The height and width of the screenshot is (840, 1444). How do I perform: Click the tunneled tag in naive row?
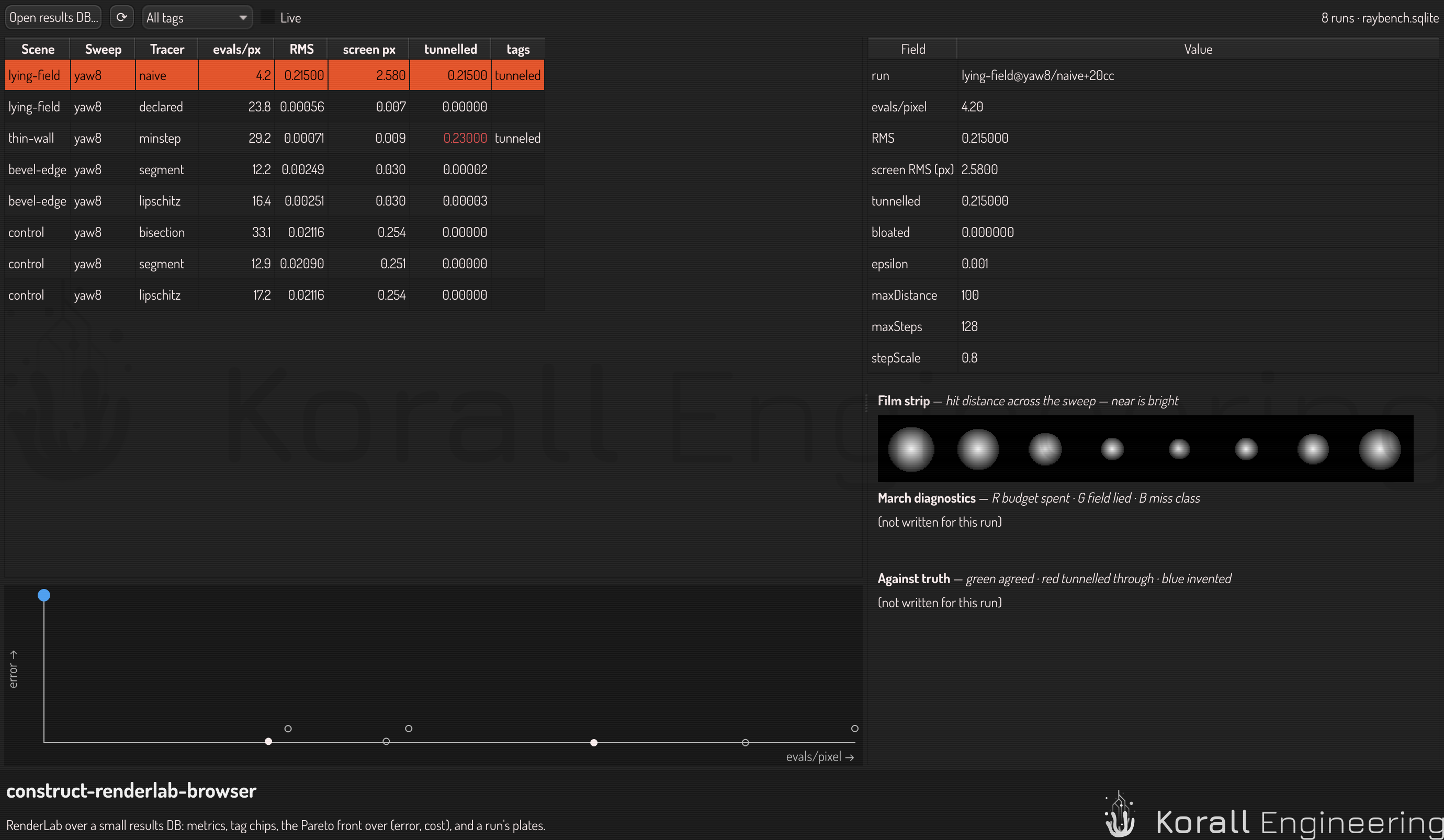[x=517, y=75]
